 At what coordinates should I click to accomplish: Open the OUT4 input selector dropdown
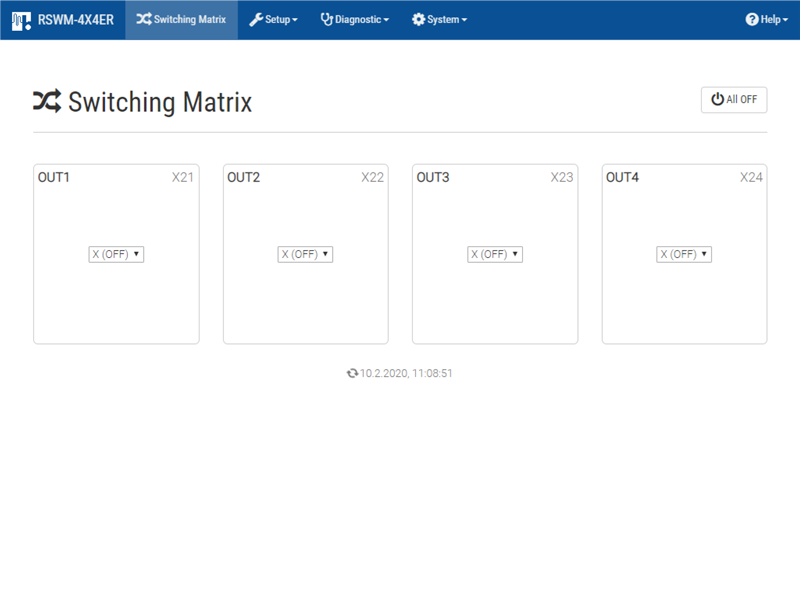(684, 254)
